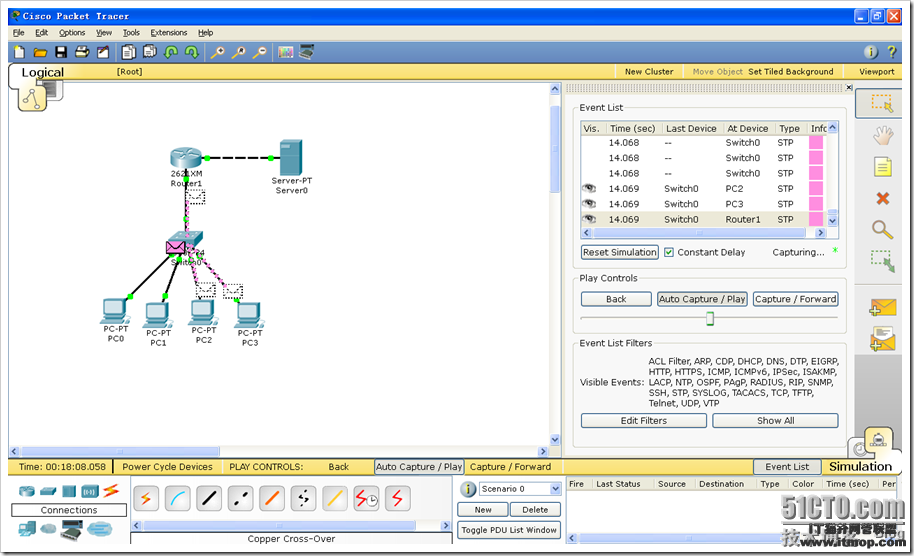Click the Undo green arrow icon
Screen dimensions: 914x556
(171, 52)
